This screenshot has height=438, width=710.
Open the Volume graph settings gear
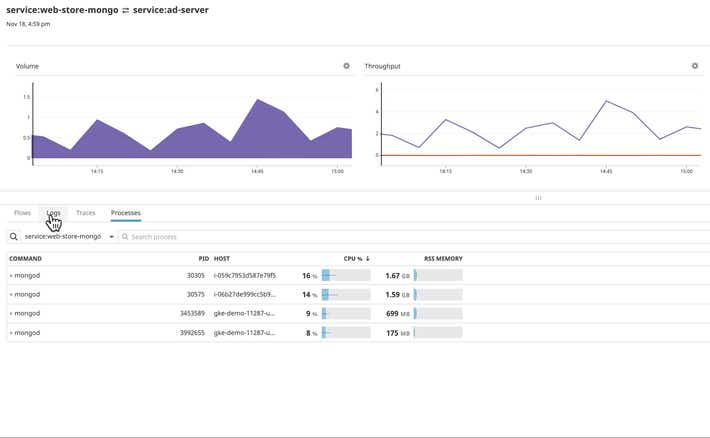point(347,66)
